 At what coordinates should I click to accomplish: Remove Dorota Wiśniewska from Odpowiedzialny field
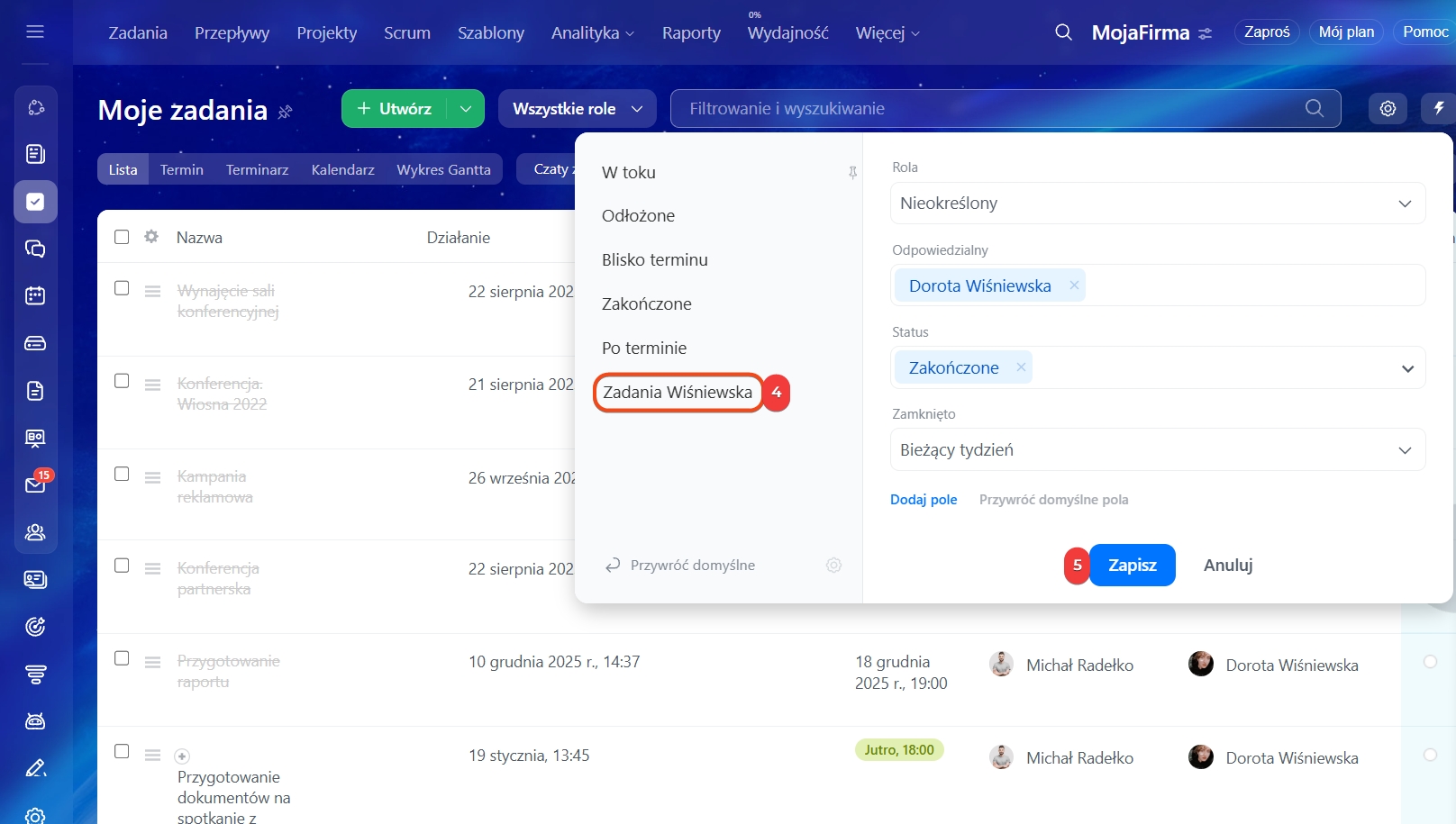click(x=1074, y=285)
